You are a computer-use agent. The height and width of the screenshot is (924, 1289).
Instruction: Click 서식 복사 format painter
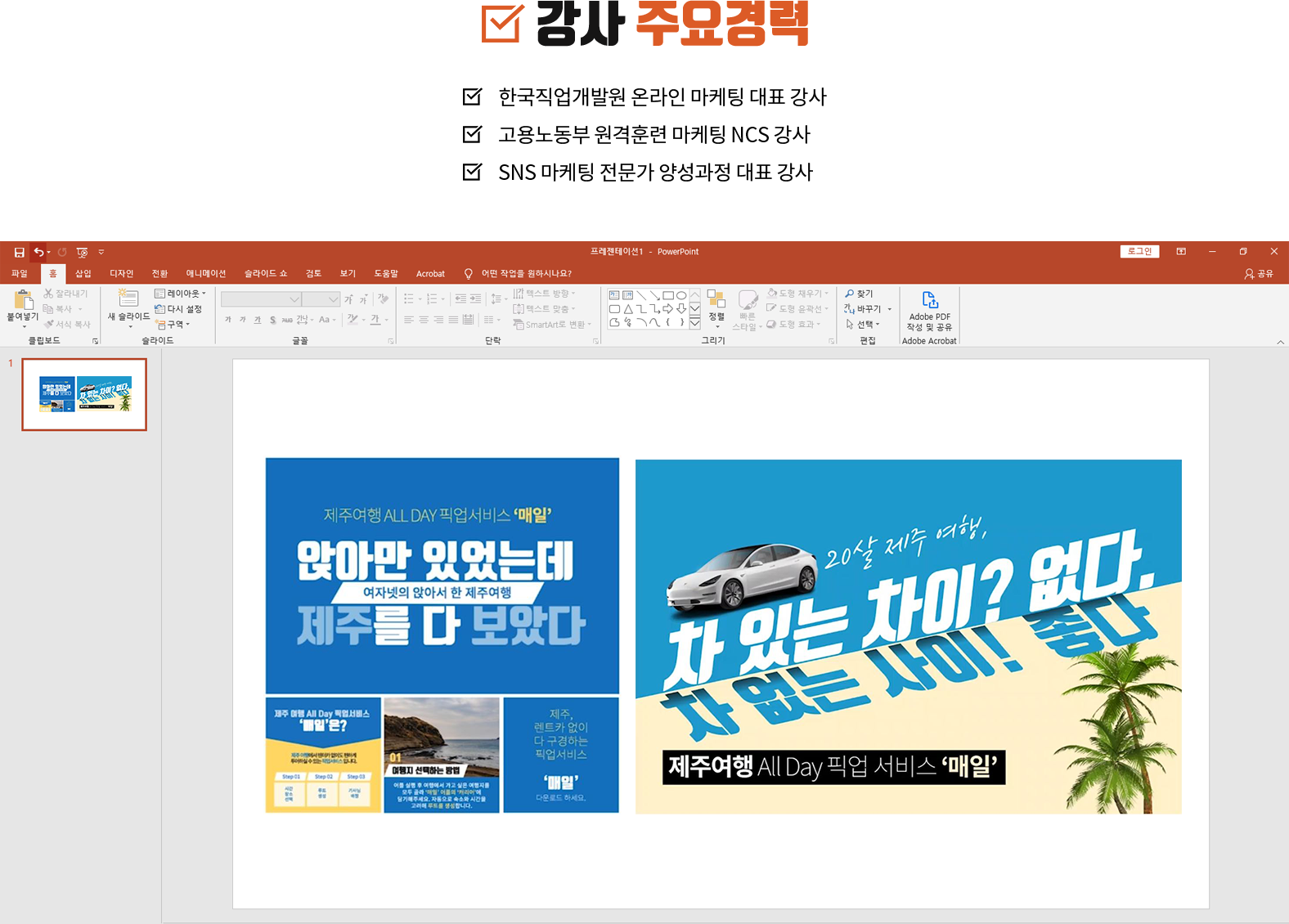[x=67, y=324]
